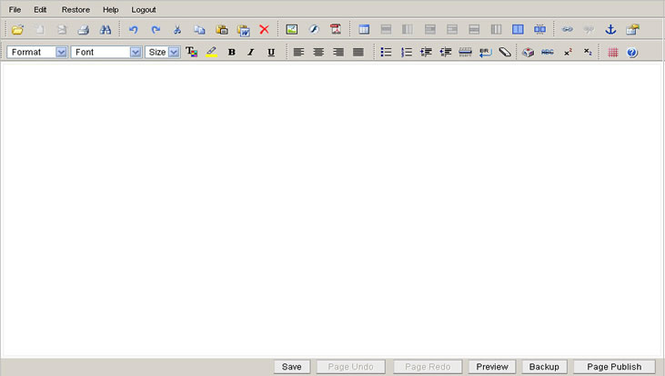This screenshot has height=376, width=665.
Task: Align text right
Action: tap(338, 52)
